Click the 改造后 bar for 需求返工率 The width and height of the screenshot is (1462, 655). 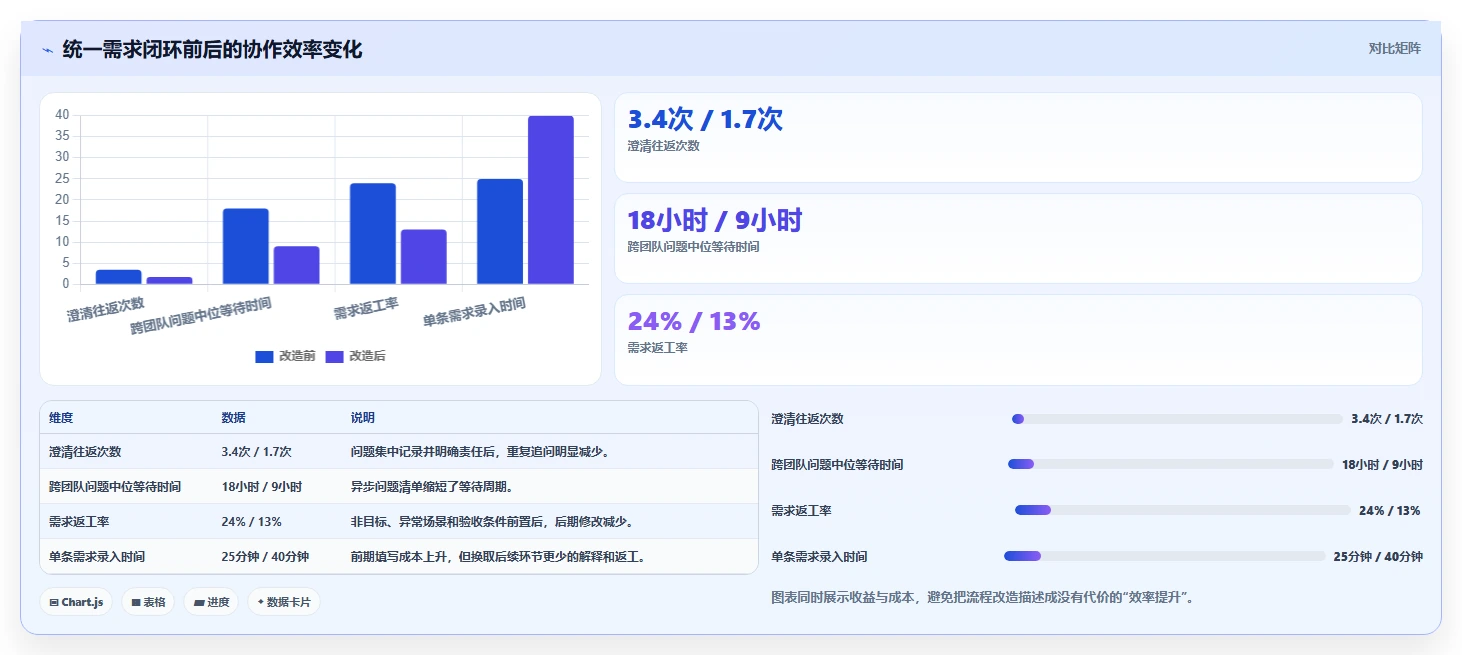coord(424,257)
